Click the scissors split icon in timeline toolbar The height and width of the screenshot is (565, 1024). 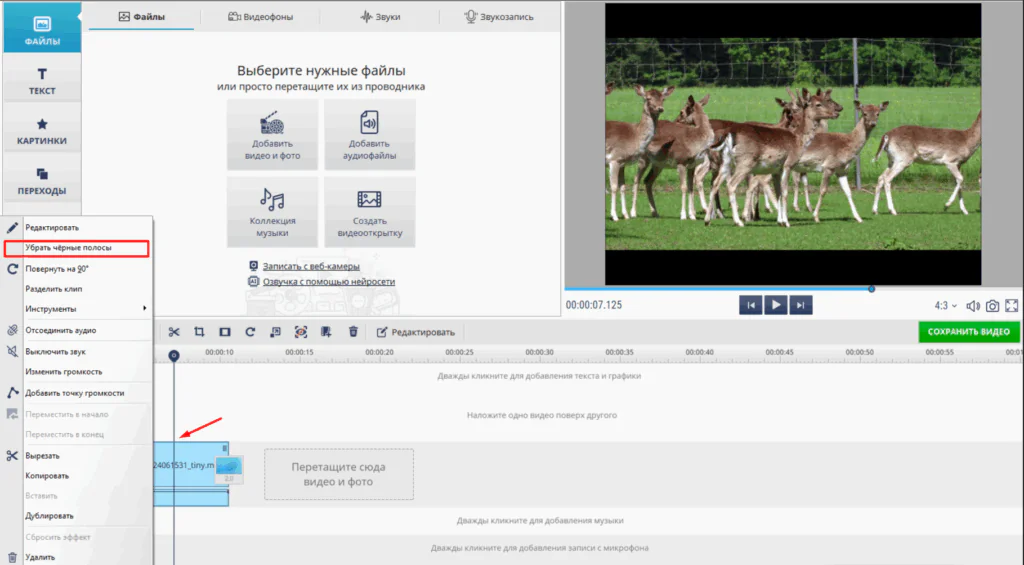[174, 332]
